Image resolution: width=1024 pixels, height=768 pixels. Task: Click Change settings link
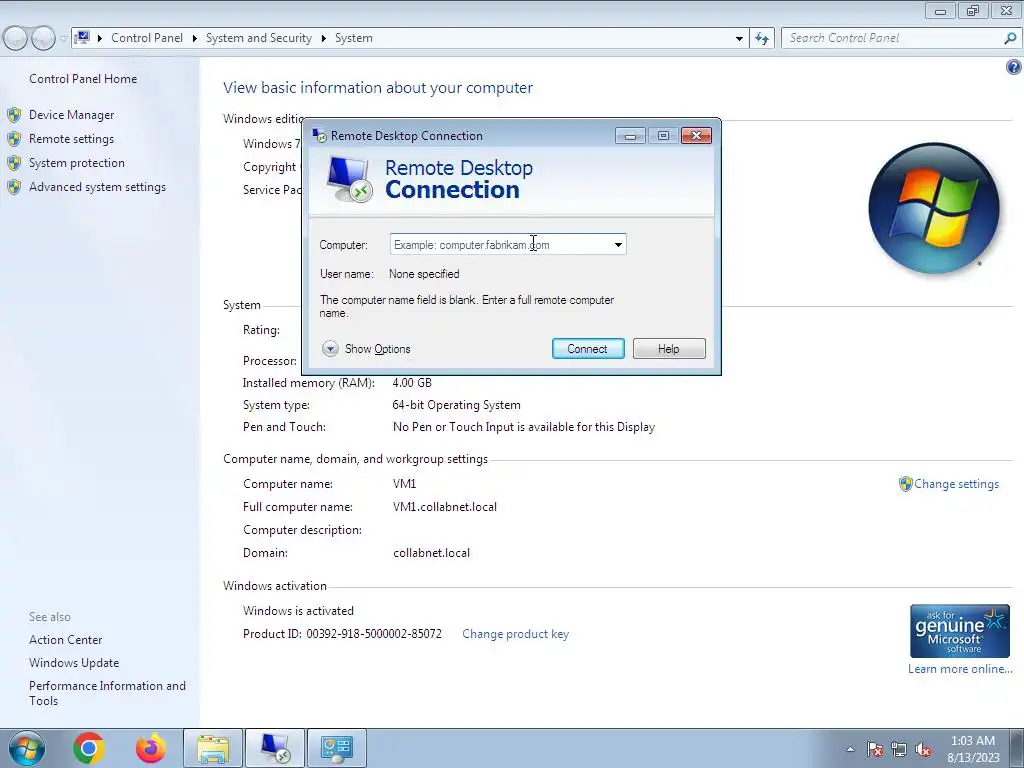[956, 484]
